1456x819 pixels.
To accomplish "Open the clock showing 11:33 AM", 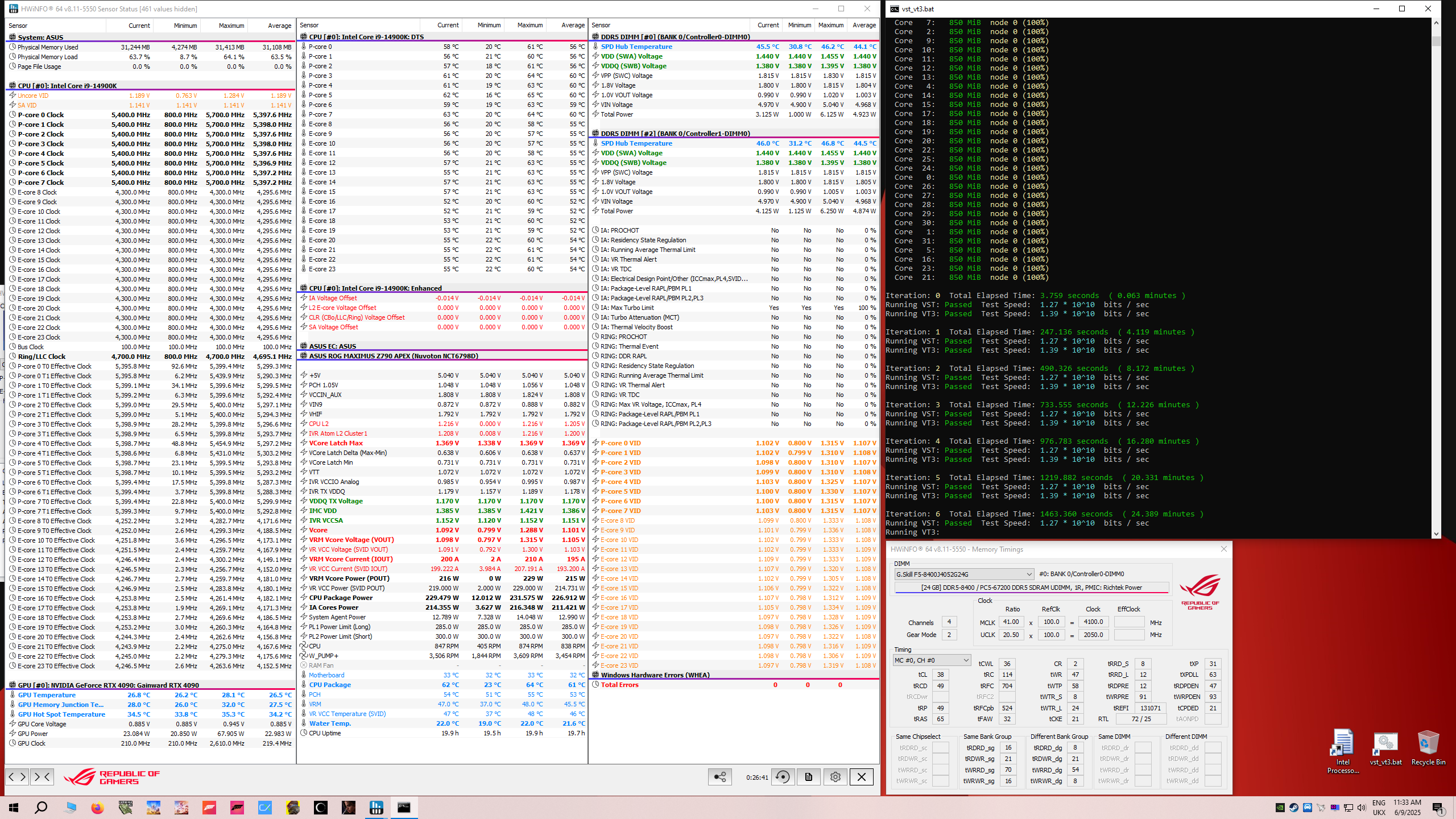I will coord(1407,808).
